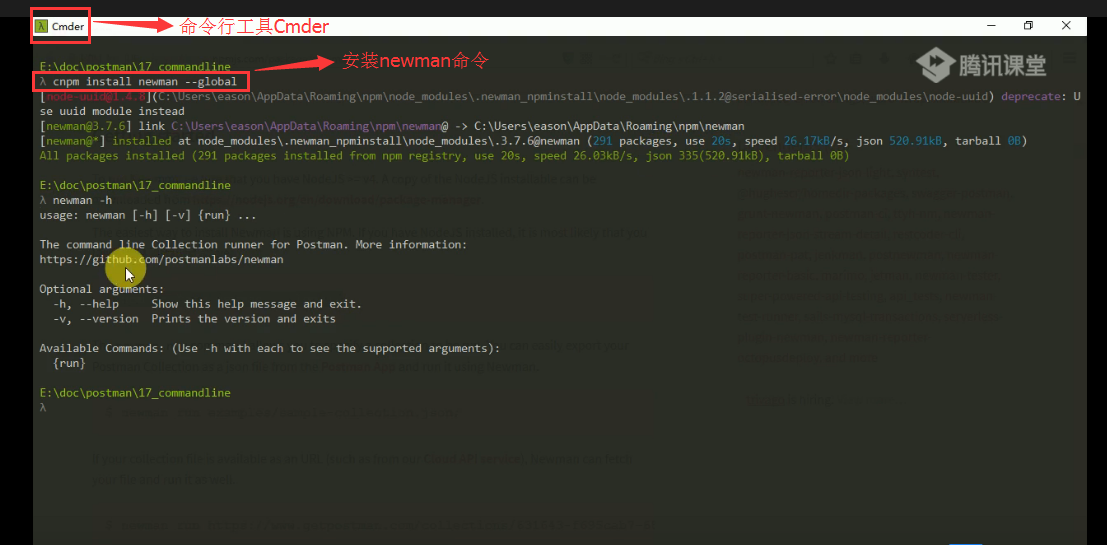Screen dimensions: 1107x545
Task: Click 'The command line Collection runner' line
Action: tap(253, 244)
